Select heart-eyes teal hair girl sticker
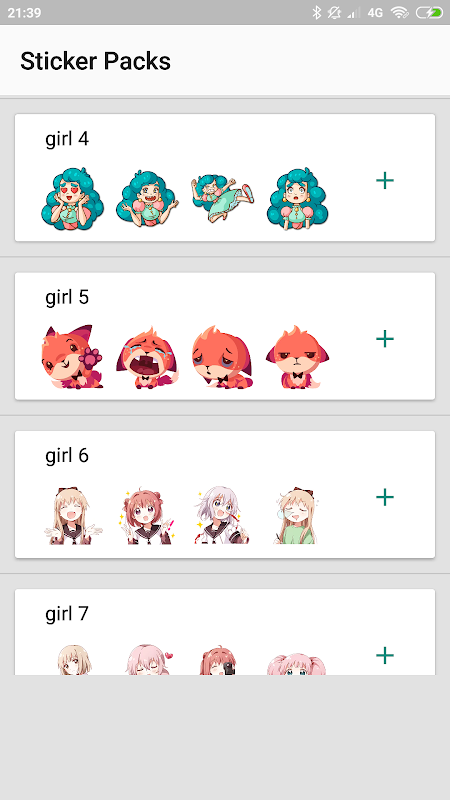This screenshot has height=800, width=450. point(72,199)
